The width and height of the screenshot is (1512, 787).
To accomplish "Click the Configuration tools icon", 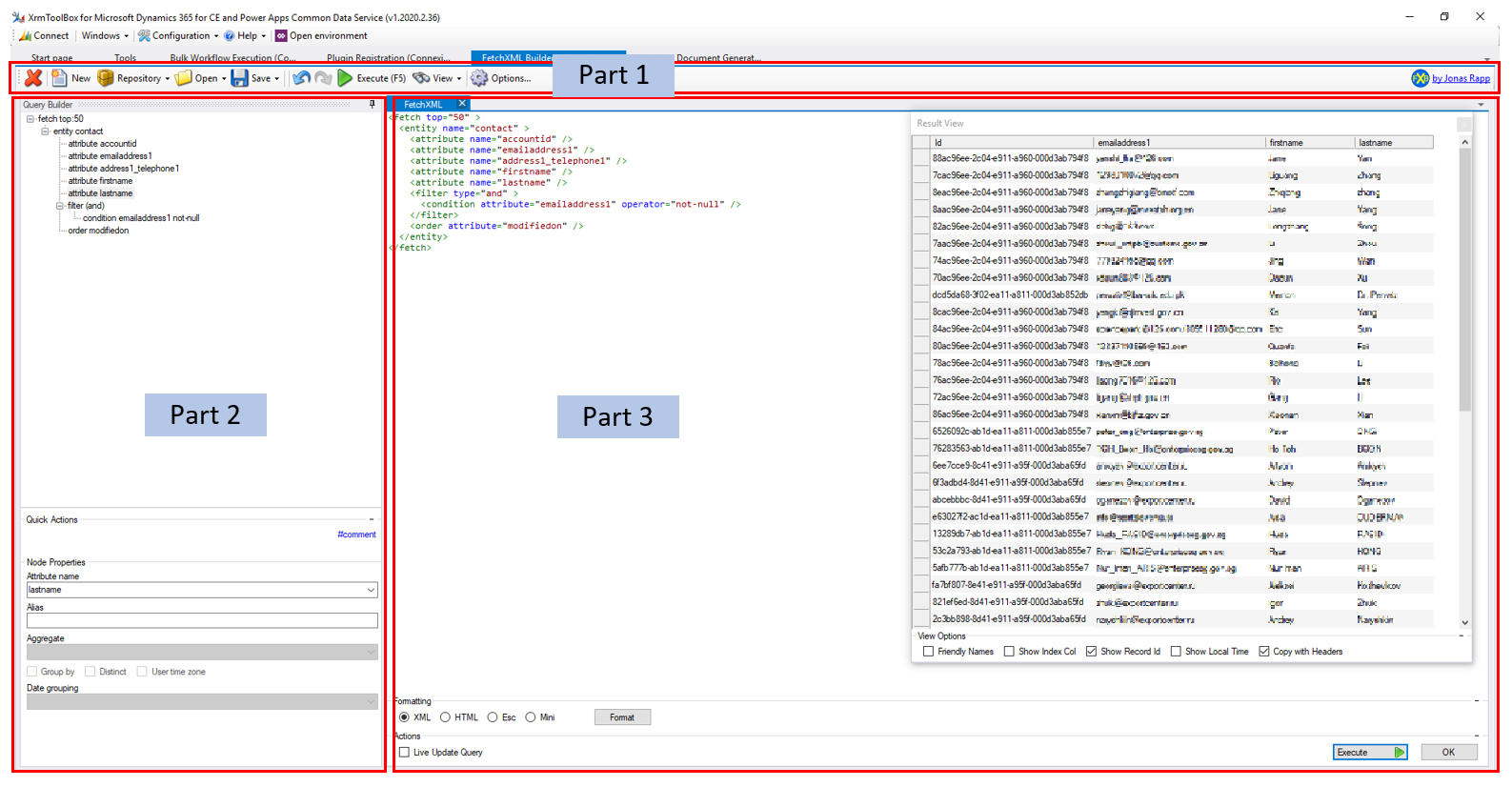I will [x=144, y=35].
